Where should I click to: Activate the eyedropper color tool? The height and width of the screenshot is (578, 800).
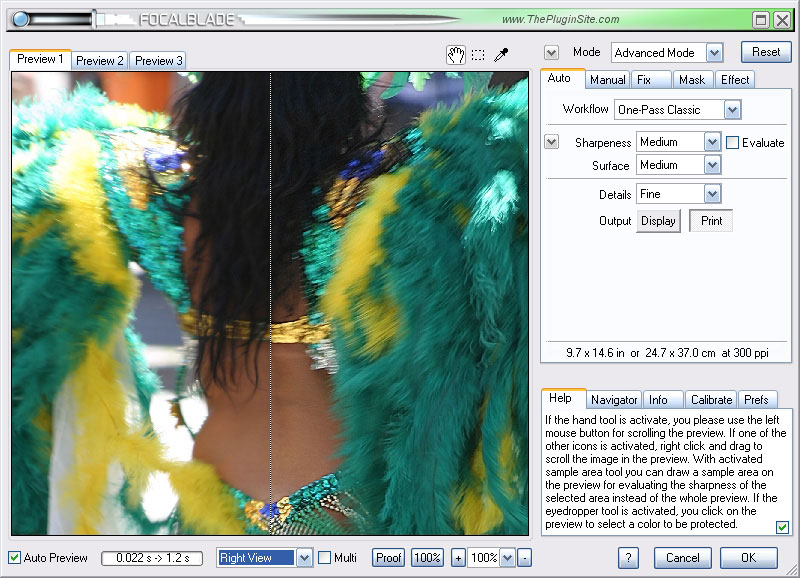(501, 55)
